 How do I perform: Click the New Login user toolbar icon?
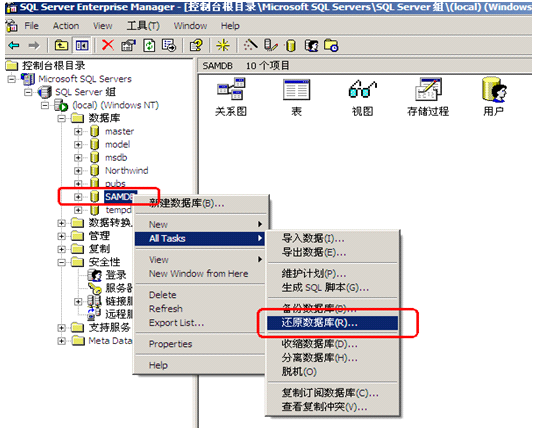pyautogui.click(x=311, y=45)
